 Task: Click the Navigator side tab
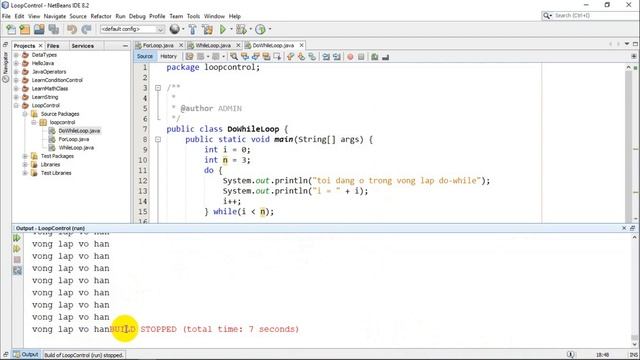pyautogui.click(x=5, y=67)
